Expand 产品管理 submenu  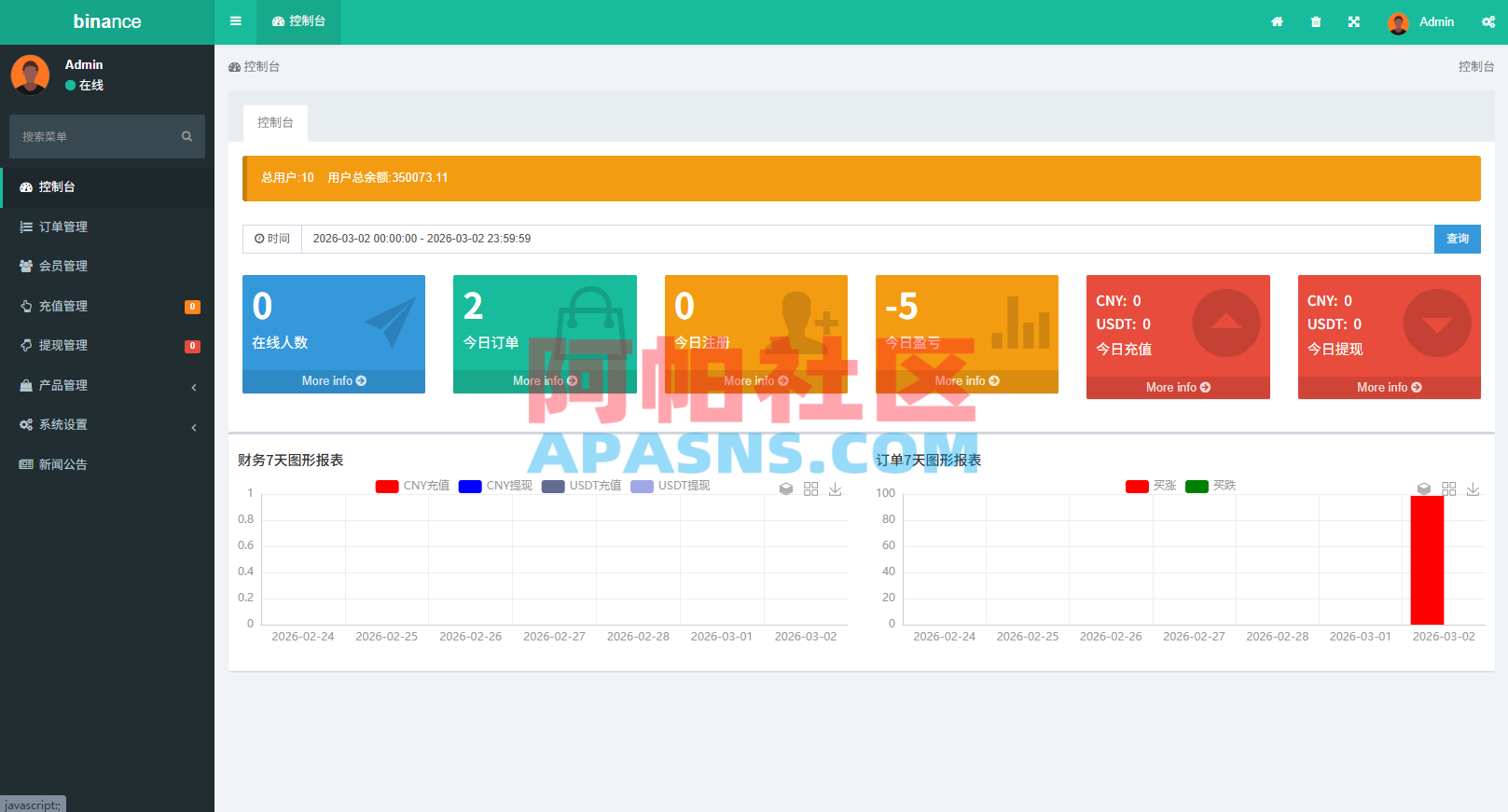click(x=107, y=385)
